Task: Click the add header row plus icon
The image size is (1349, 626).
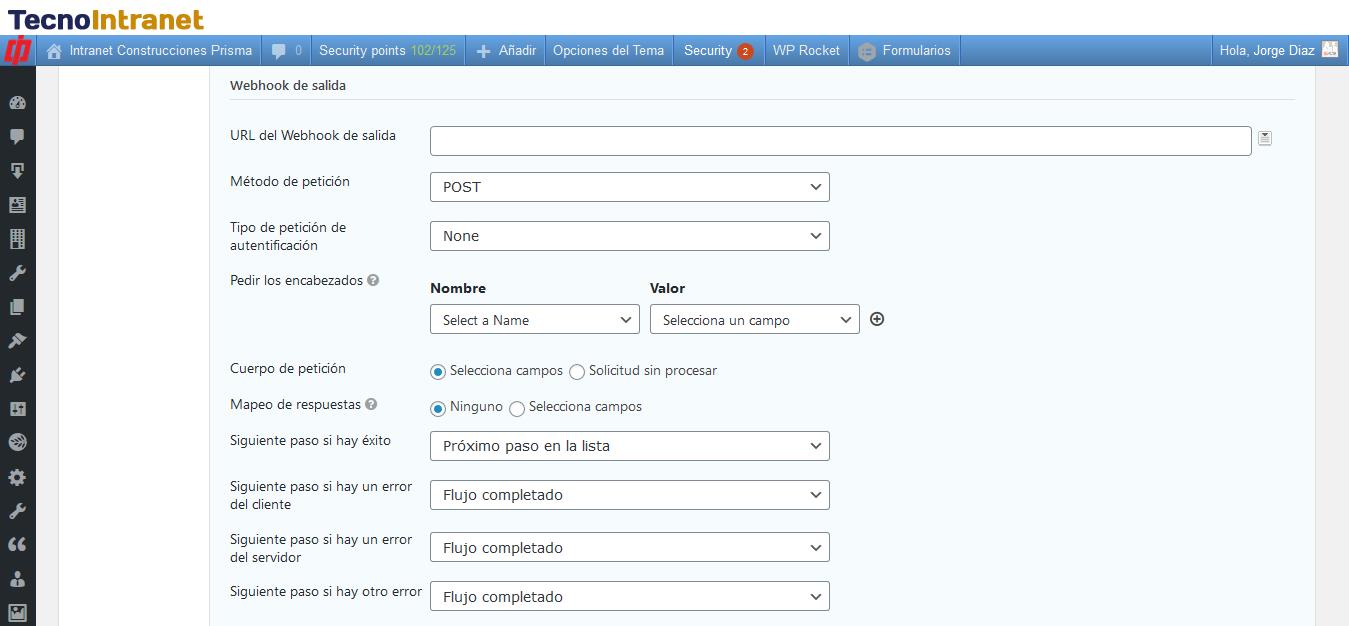Action: coord(877,319)
